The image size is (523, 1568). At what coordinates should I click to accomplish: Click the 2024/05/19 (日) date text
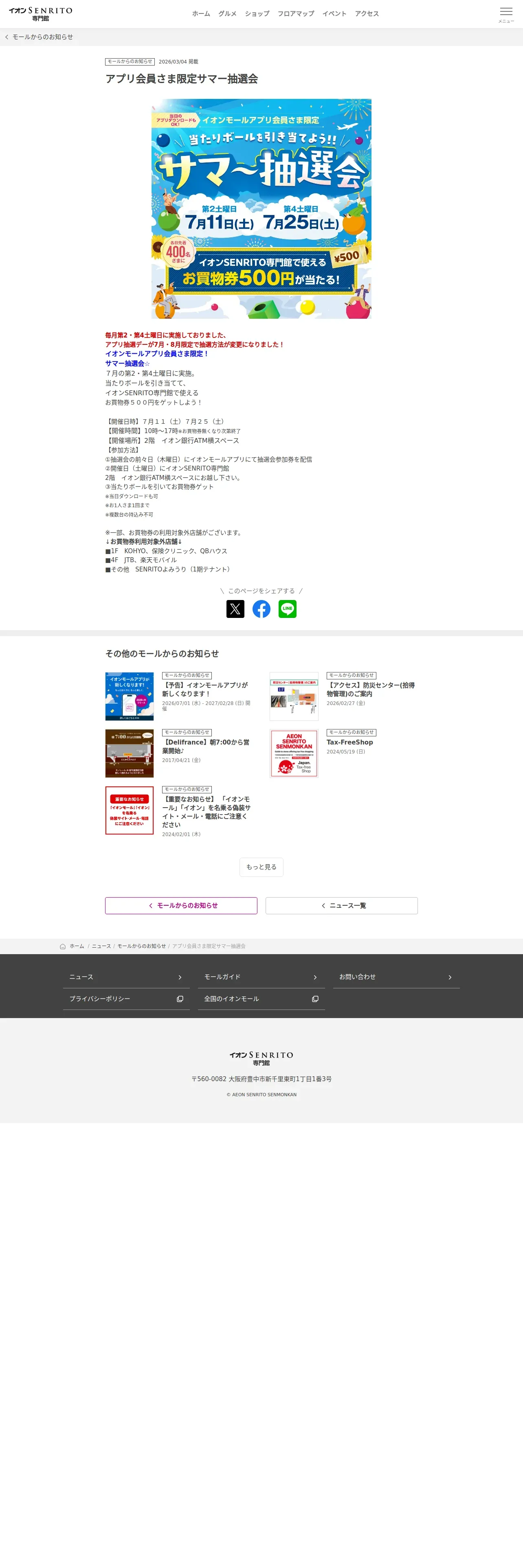coord(346,752)
